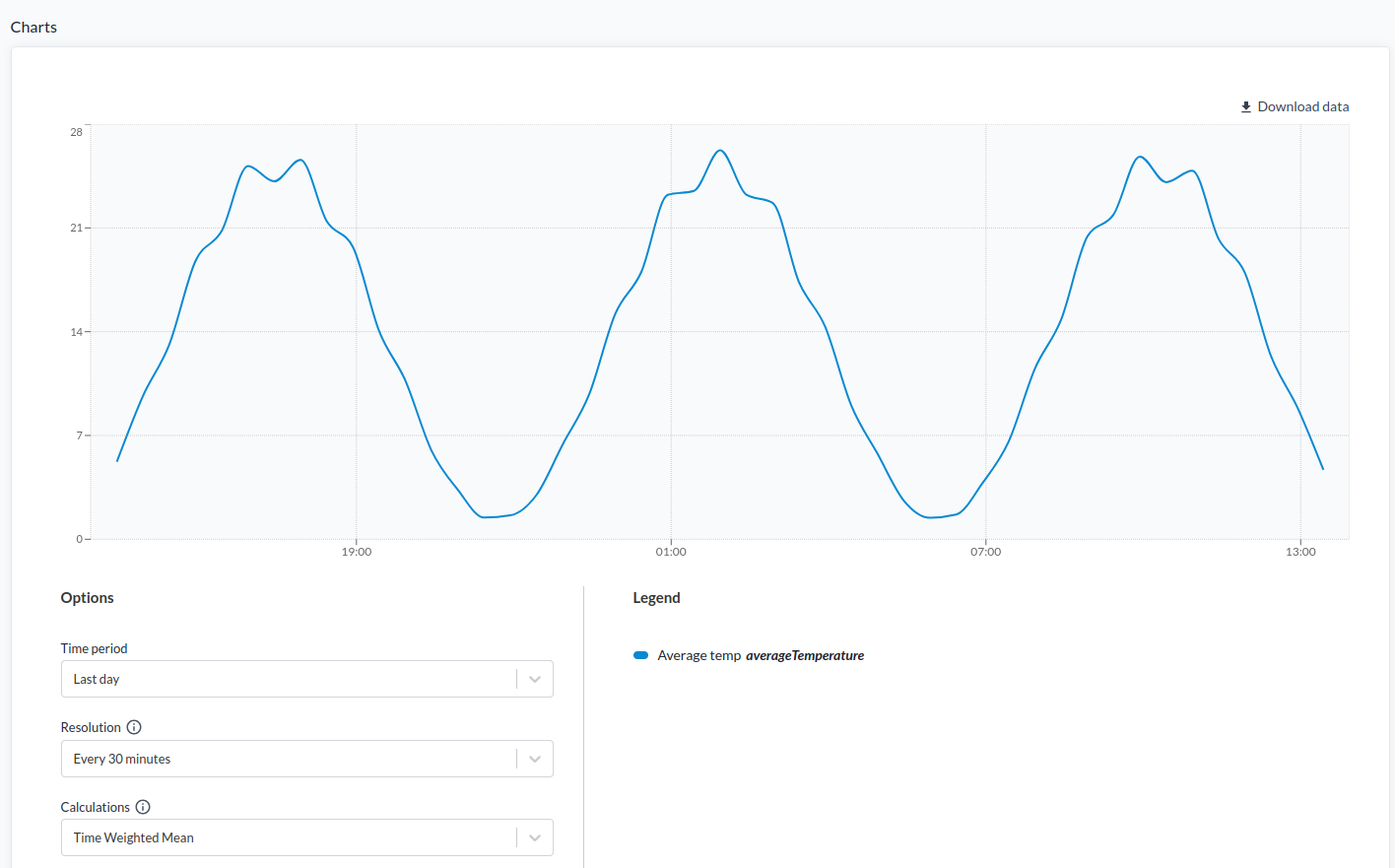Click the 19:00 x-axis time label
Screen dimensions: 1395x868
coord(357,552)
